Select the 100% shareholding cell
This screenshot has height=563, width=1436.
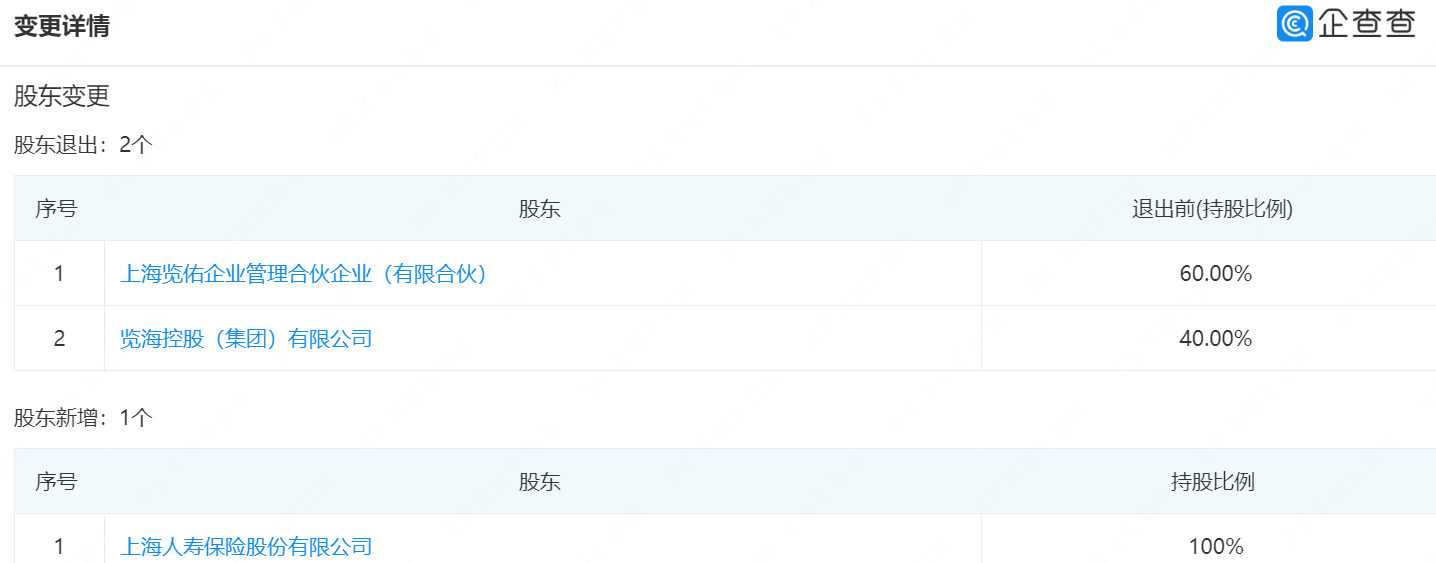click(1217, 547)
